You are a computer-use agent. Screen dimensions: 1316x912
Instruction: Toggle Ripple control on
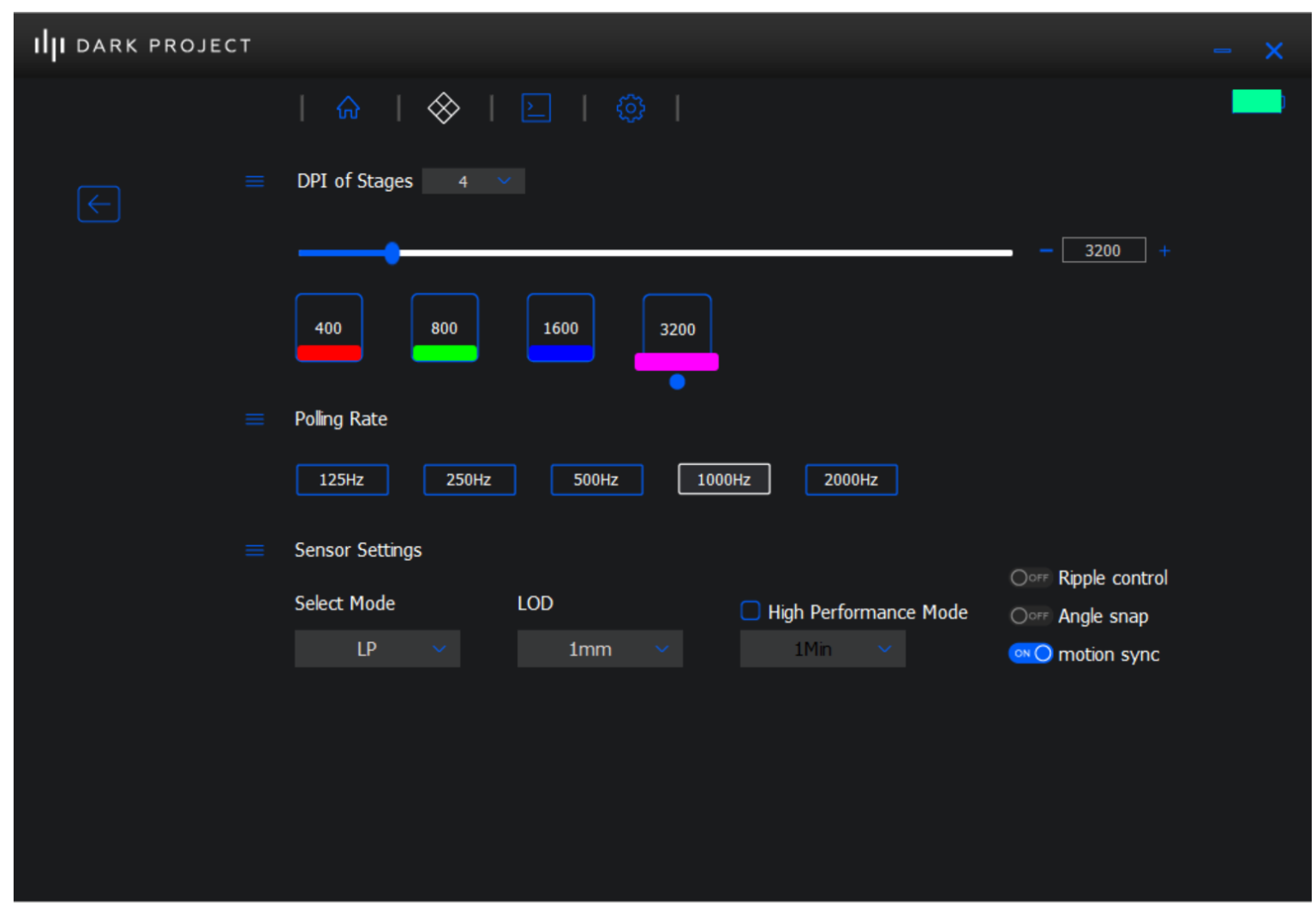(1030, 578)
